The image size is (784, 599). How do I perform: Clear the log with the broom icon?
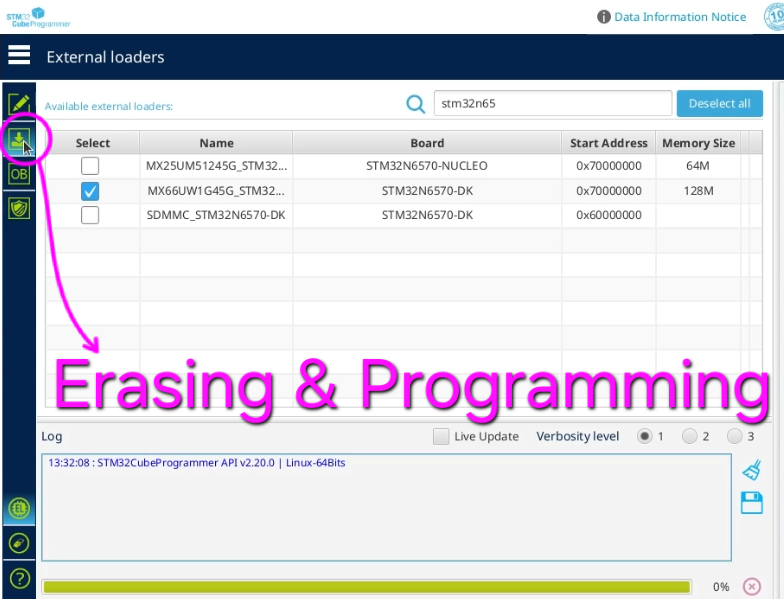751,470
